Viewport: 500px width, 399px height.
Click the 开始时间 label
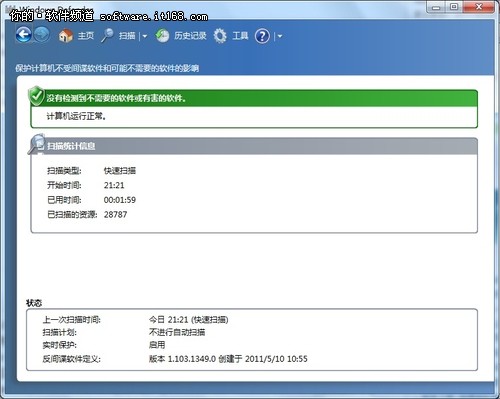pyautogui.click(x=64, y=185)
